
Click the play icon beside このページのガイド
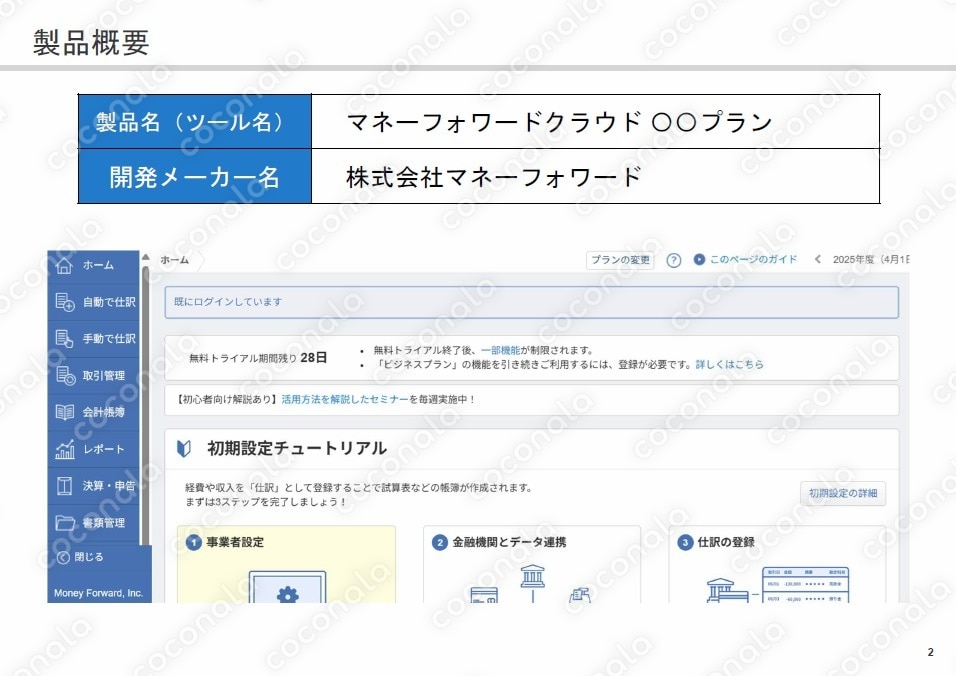point(699,259)
